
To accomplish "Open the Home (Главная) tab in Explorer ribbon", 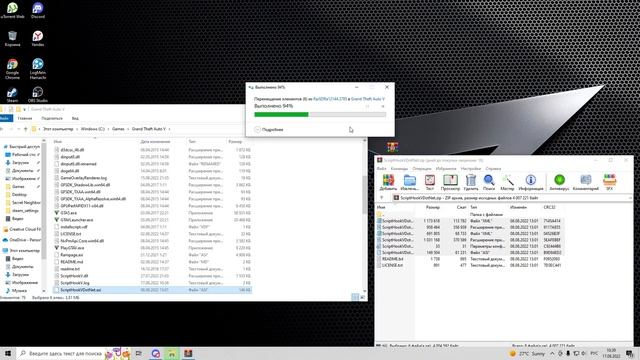I will [x=24, y=118].
